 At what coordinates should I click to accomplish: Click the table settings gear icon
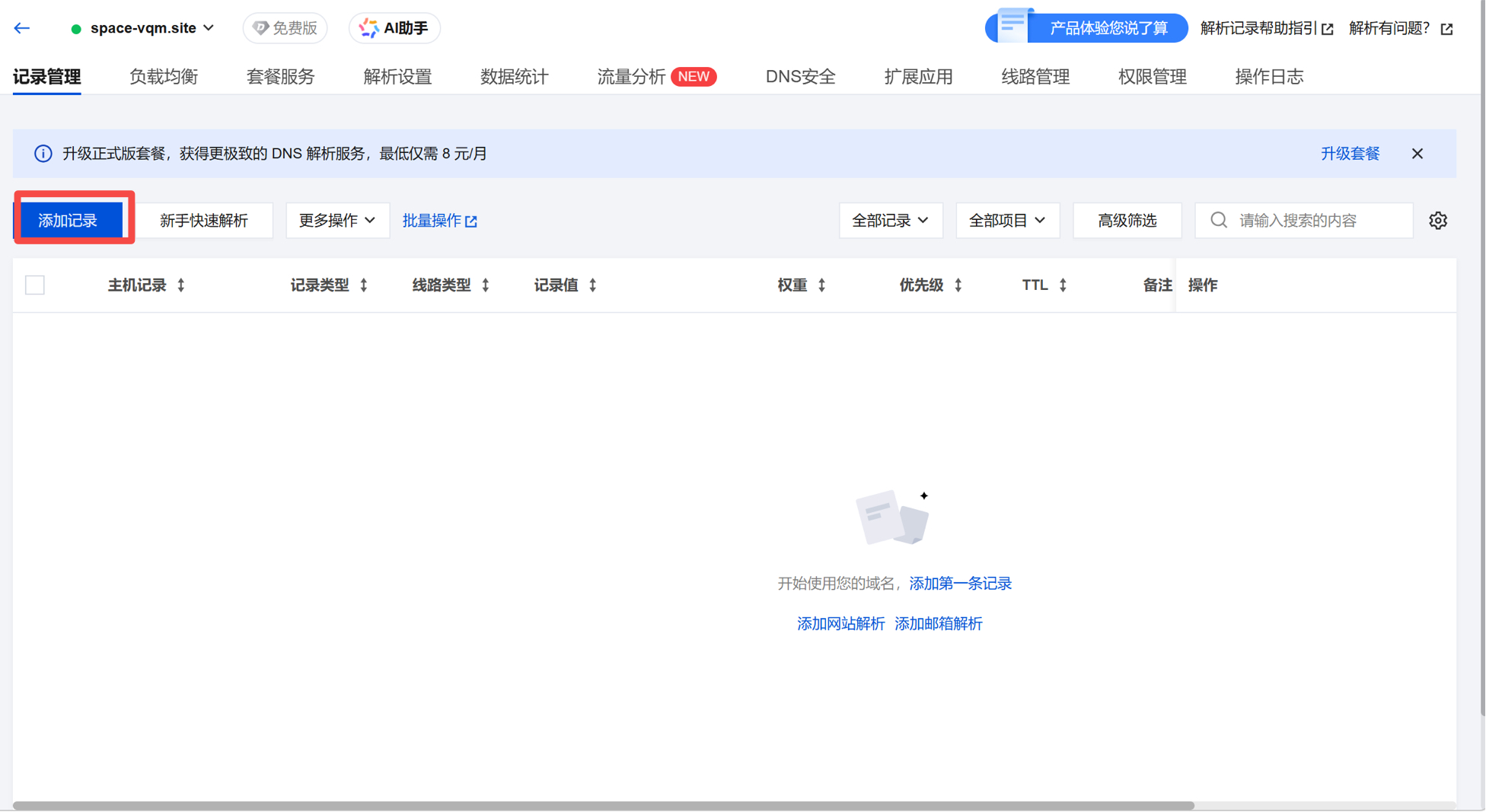tap(1437, 221)
